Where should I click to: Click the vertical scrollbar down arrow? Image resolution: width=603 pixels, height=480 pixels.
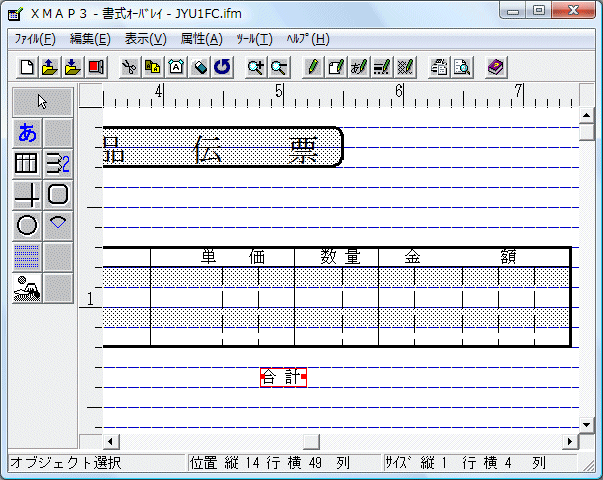point(586,425)
